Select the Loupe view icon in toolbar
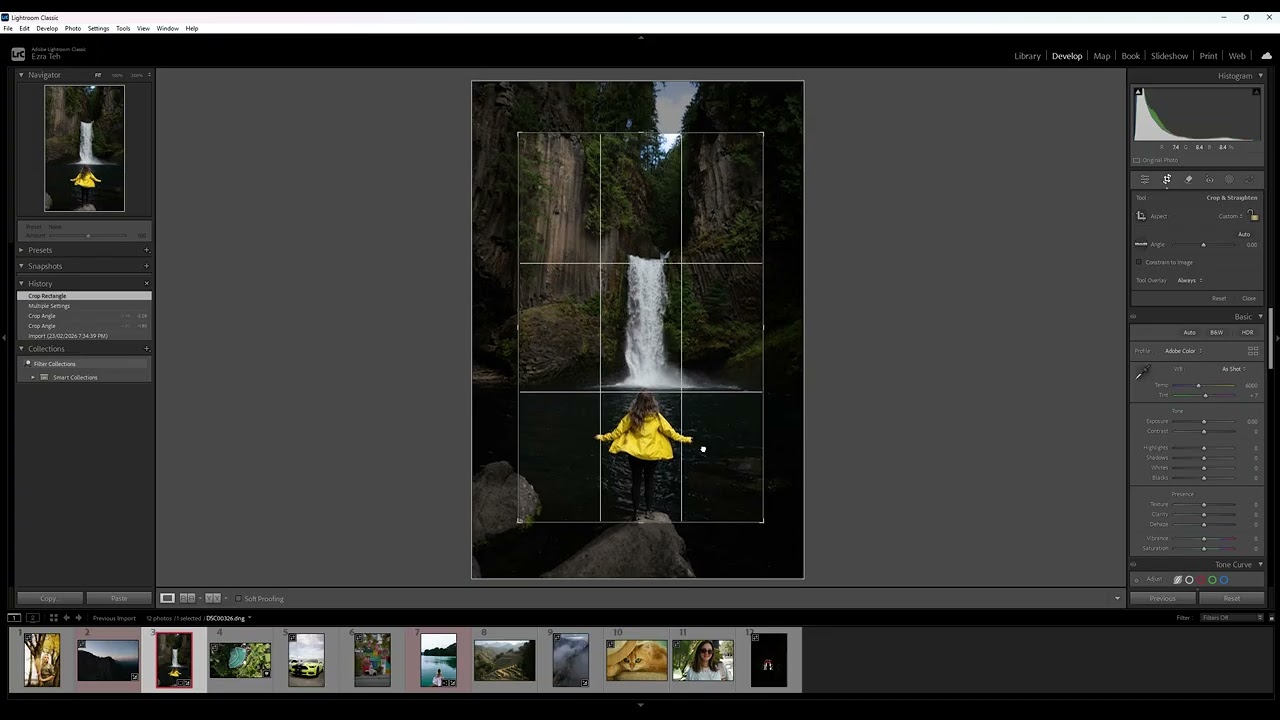1280x720 pixels. [167, 598]
